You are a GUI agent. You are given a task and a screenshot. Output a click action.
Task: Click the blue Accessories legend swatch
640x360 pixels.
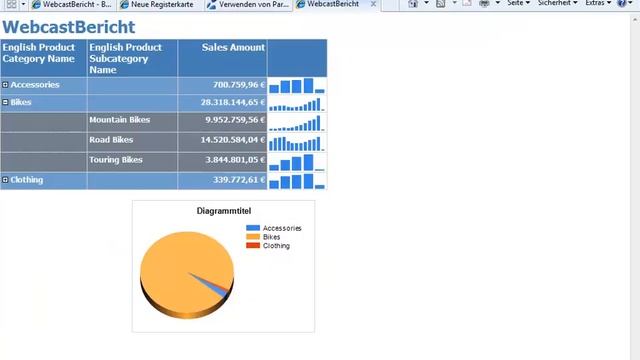(x=253, y=228)
